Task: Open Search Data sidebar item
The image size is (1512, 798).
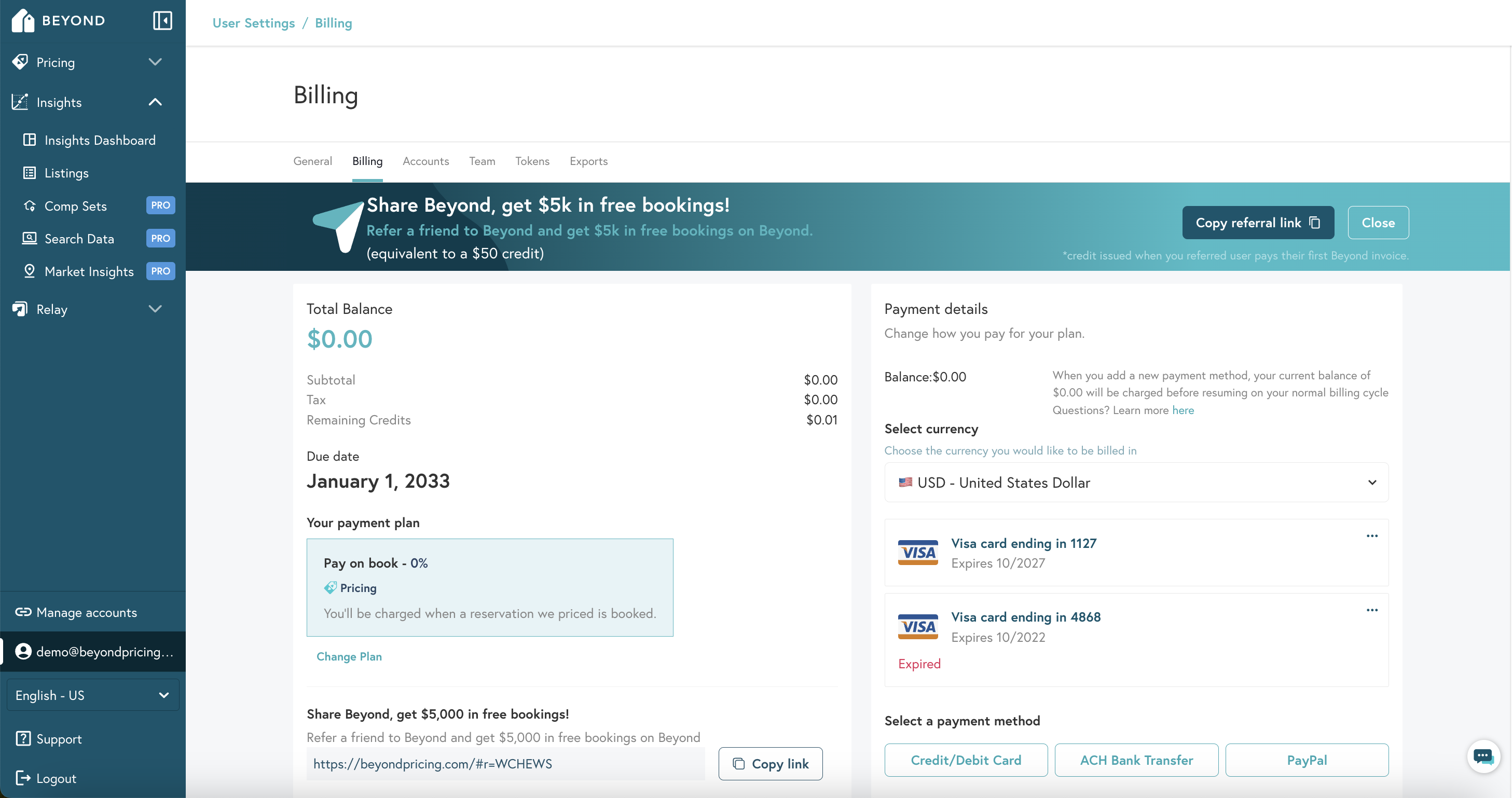Action: coord(79,239)
